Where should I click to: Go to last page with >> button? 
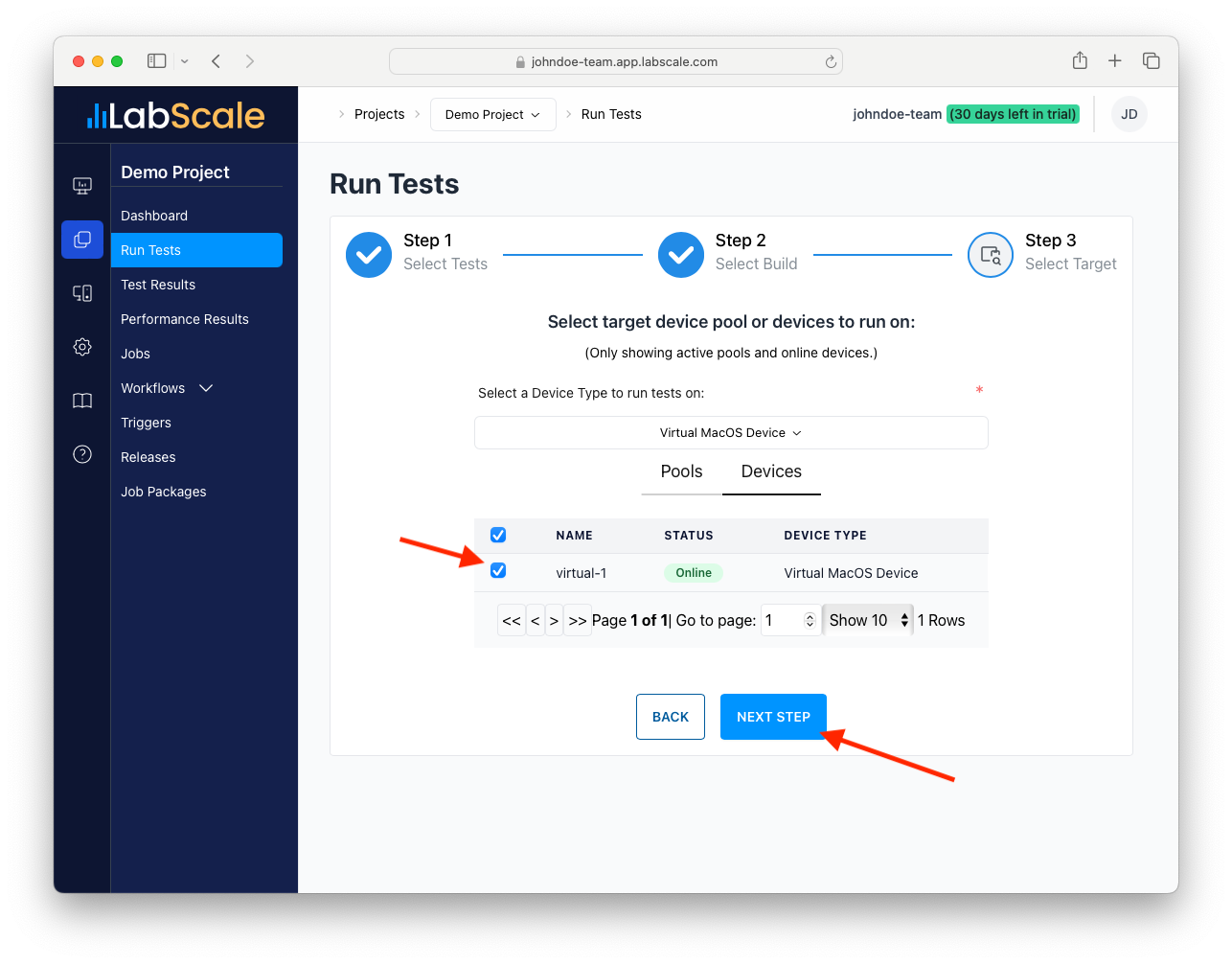[578, 621]
